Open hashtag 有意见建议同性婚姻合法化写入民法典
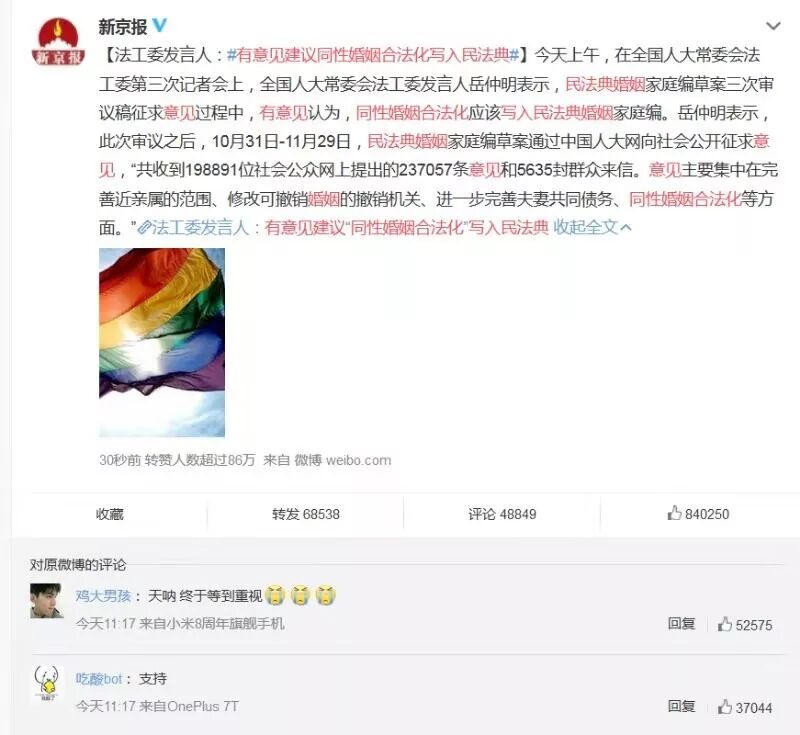800x735 pixels. [373, 55]
